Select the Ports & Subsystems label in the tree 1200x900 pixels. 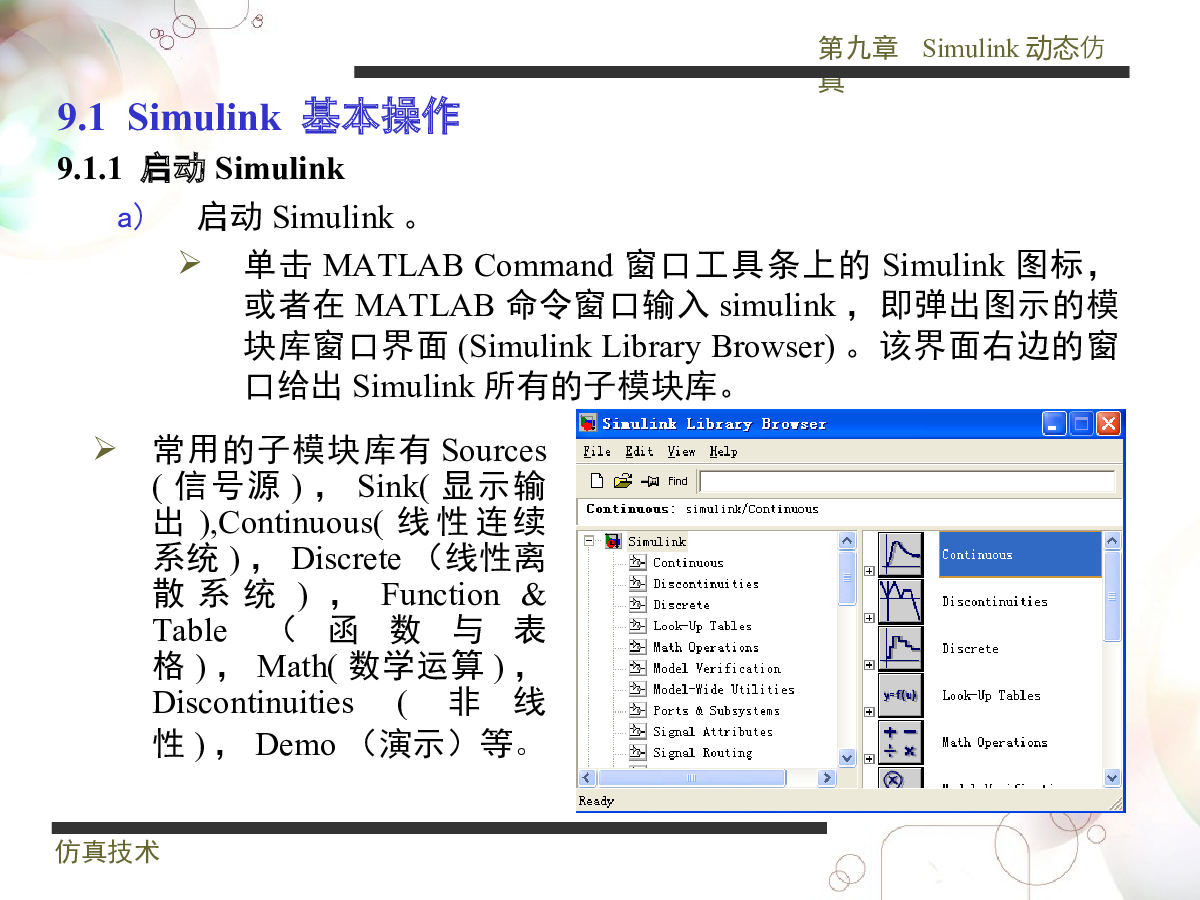[x=716, y=711]
